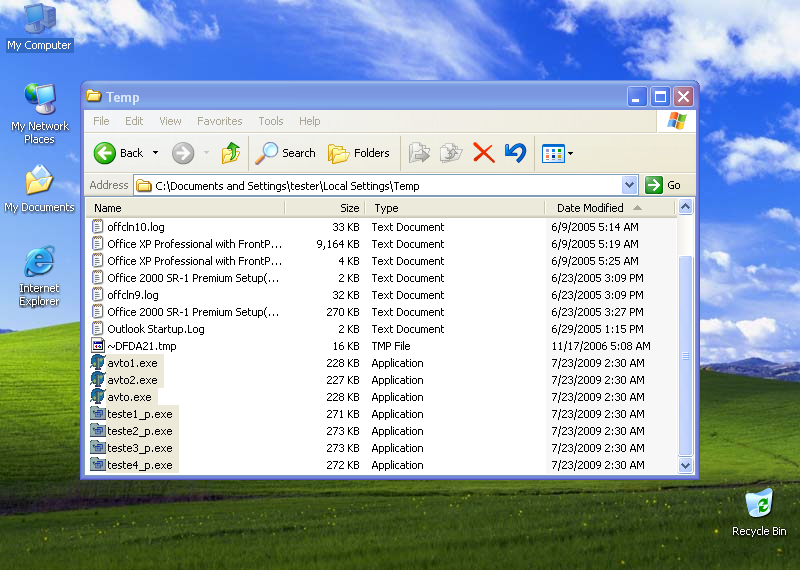Click the scrollbar up arrow
Image resolution: width=800 pixels, height=570 pixels.
(685, 207)
